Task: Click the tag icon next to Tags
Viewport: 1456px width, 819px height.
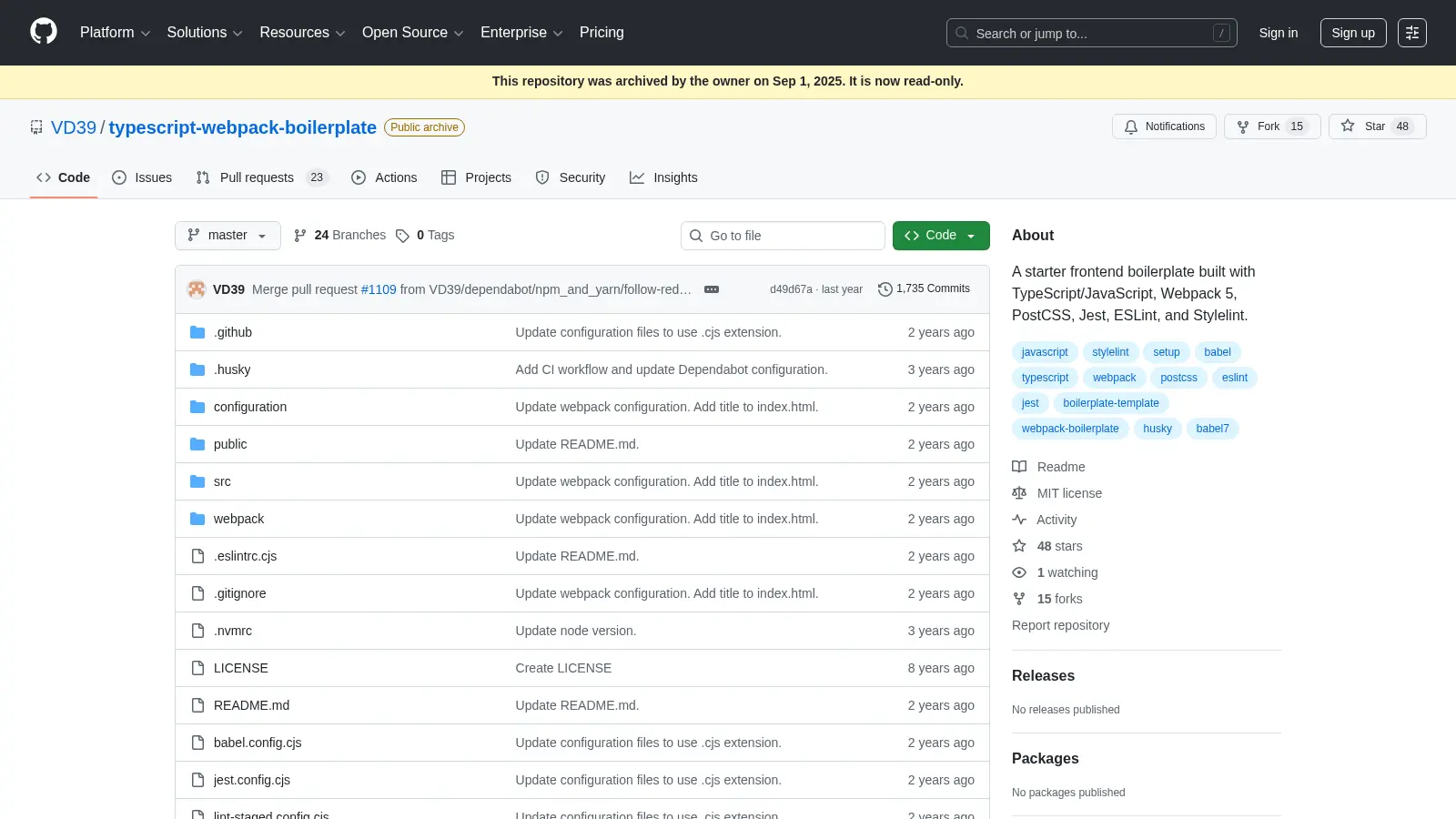Action: pyautogui.click(x=402, y=236)
